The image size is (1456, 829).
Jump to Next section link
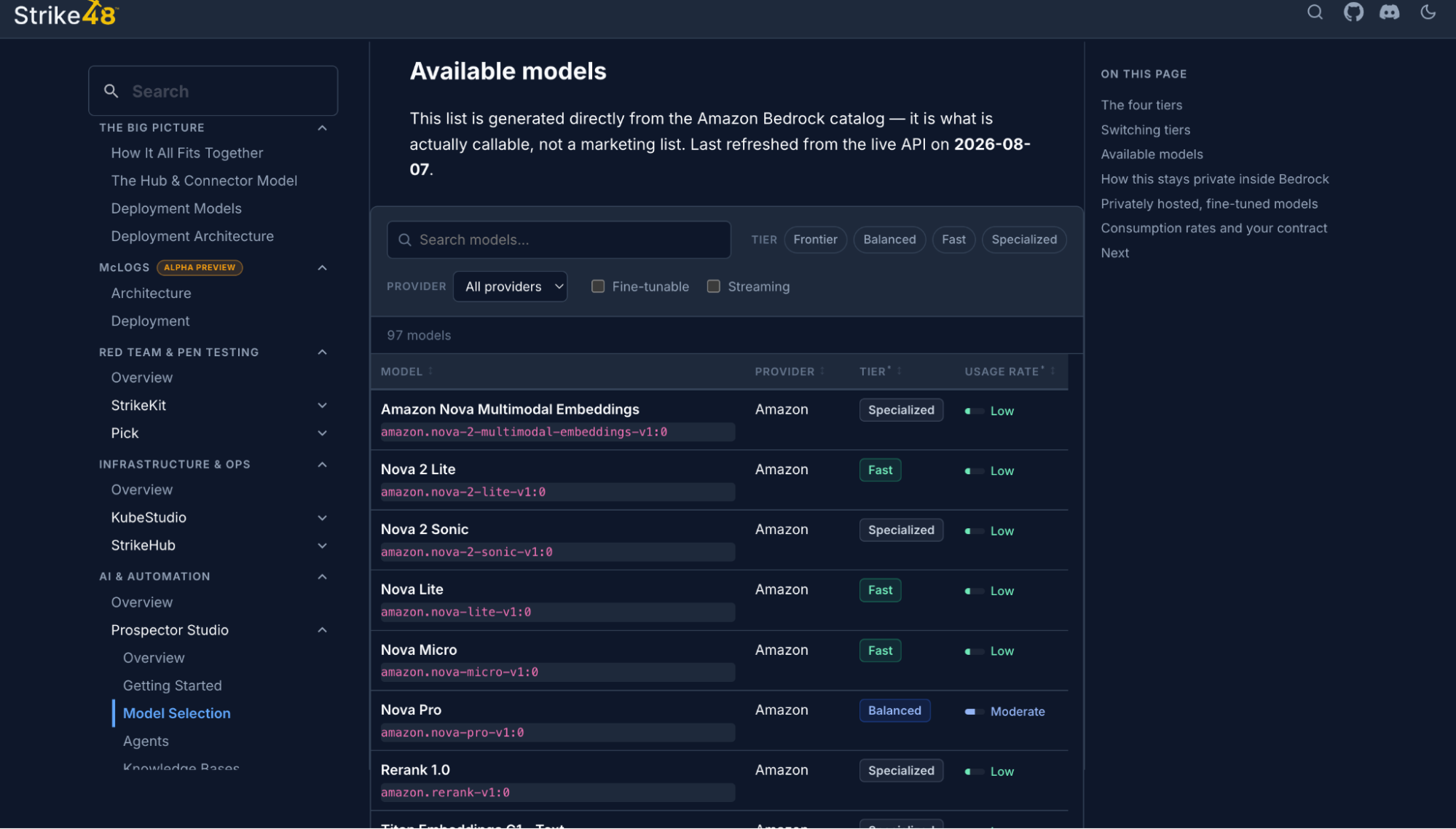click(1115, 253)
